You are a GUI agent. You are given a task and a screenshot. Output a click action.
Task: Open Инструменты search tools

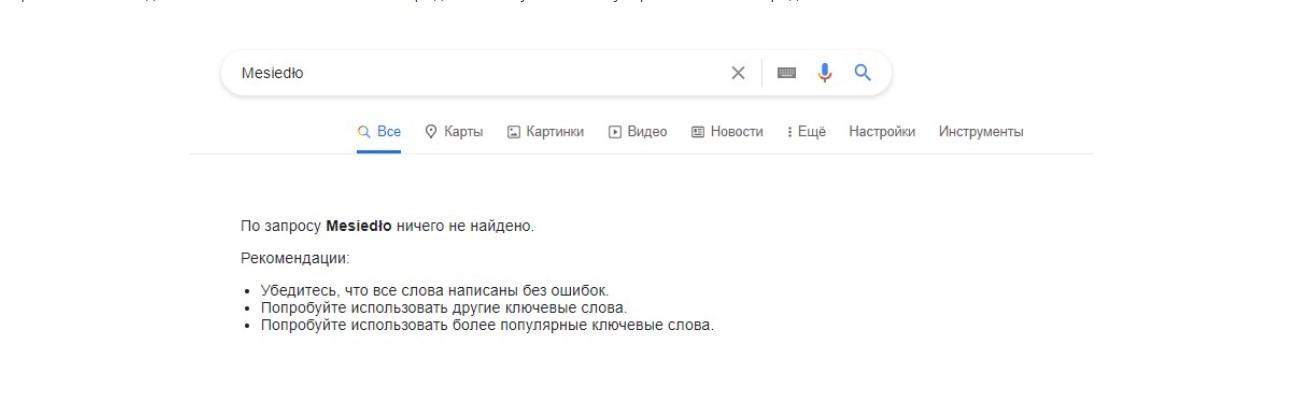point(981,132)
